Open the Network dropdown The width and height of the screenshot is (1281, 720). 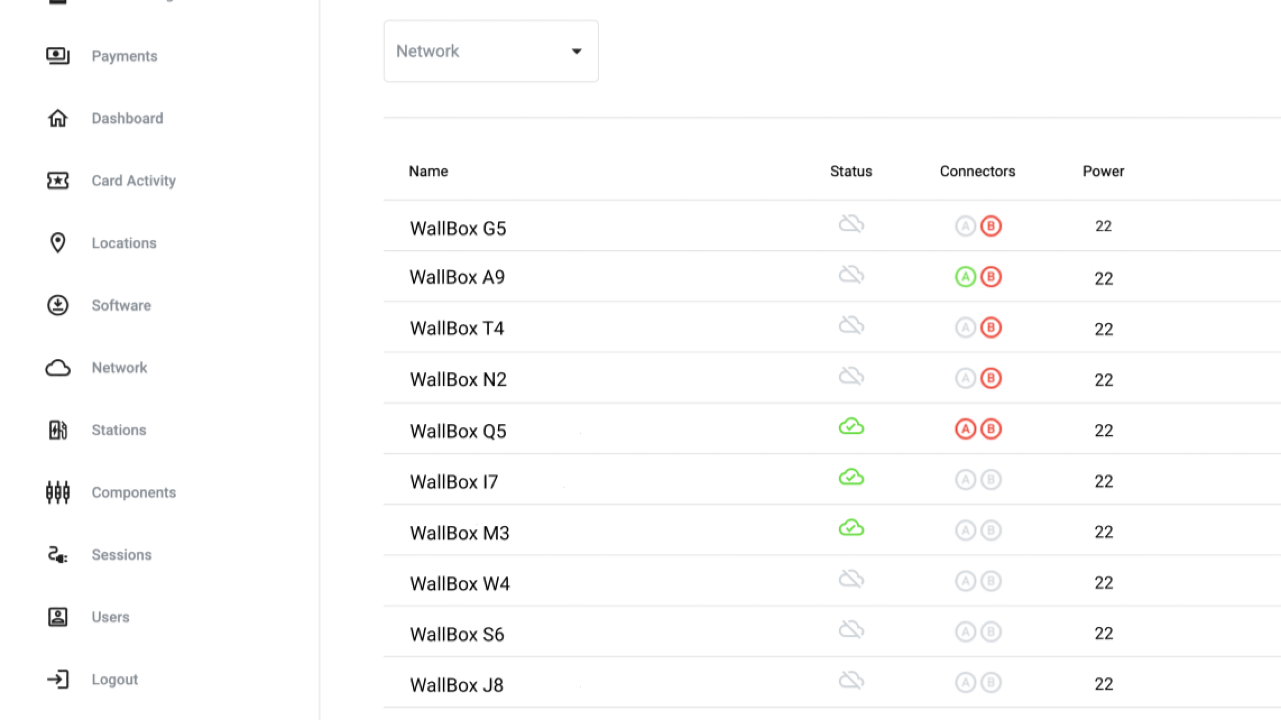tap(491, 51)
